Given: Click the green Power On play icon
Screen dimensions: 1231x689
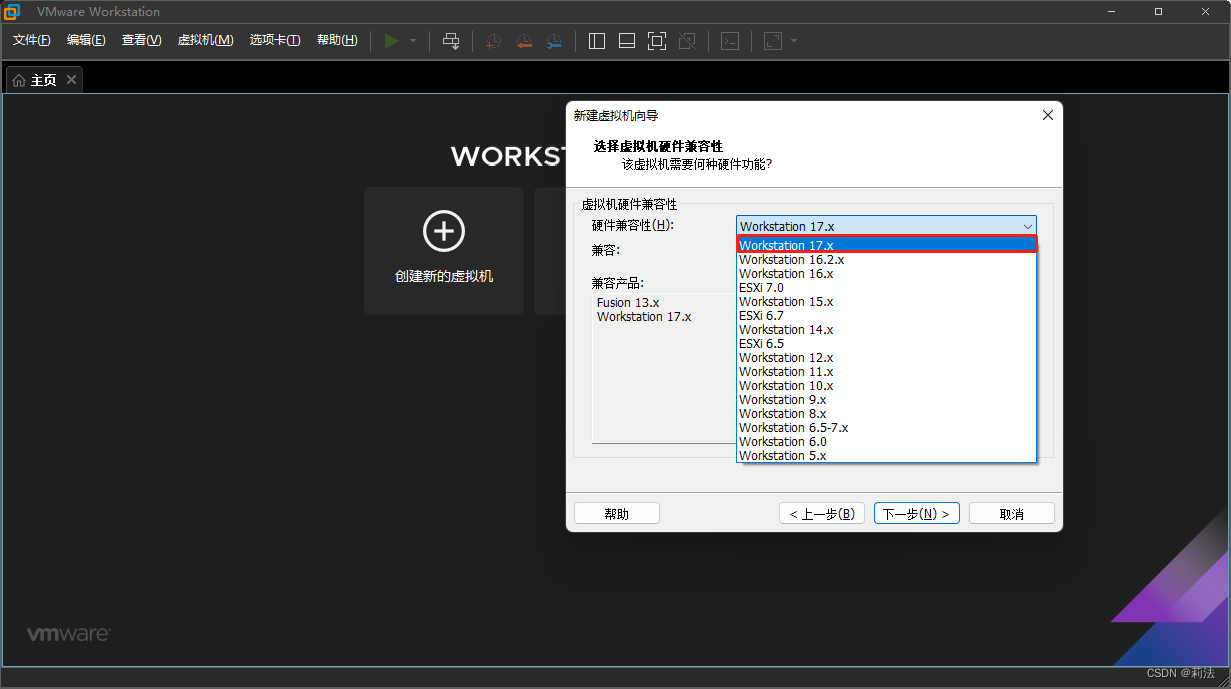Looking at the screenshot, I should 391,41.
